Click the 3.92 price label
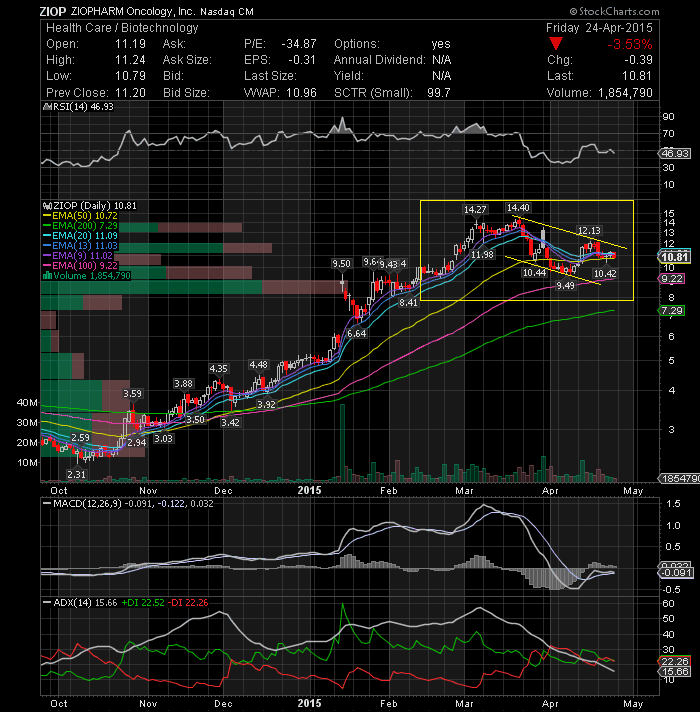The width and height of the screenshot is (700, 712). tap(266, 405)
